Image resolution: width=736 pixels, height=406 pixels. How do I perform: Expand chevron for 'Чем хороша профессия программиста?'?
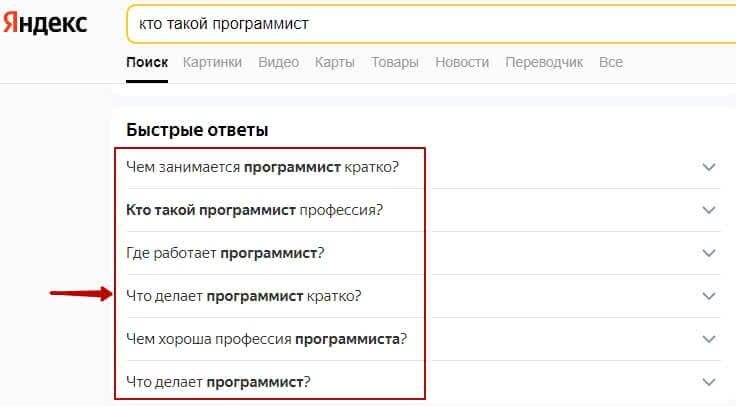[709, 339]
